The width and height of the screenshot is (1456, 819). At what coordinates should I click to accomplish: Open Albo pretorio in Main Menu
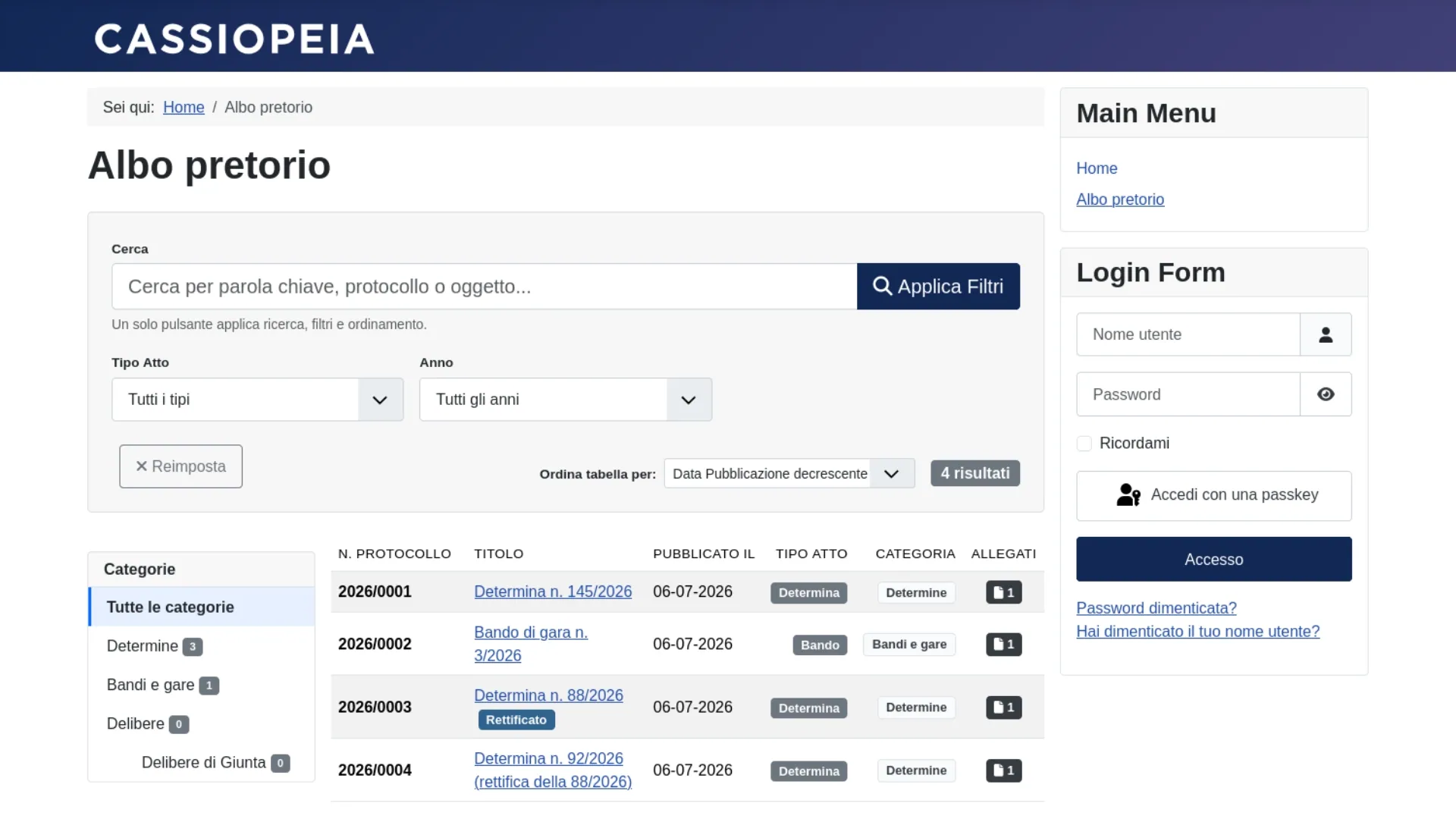tap(1120, 199)
